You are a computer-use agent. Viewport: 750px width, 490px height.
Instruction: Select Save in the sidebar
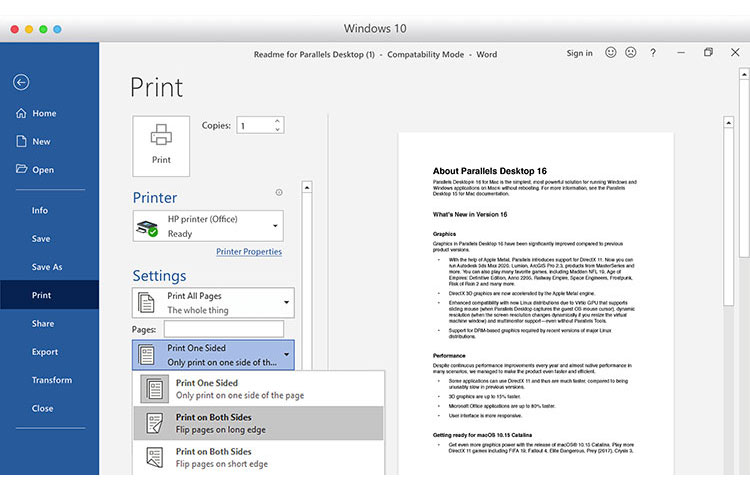point(41,239)
